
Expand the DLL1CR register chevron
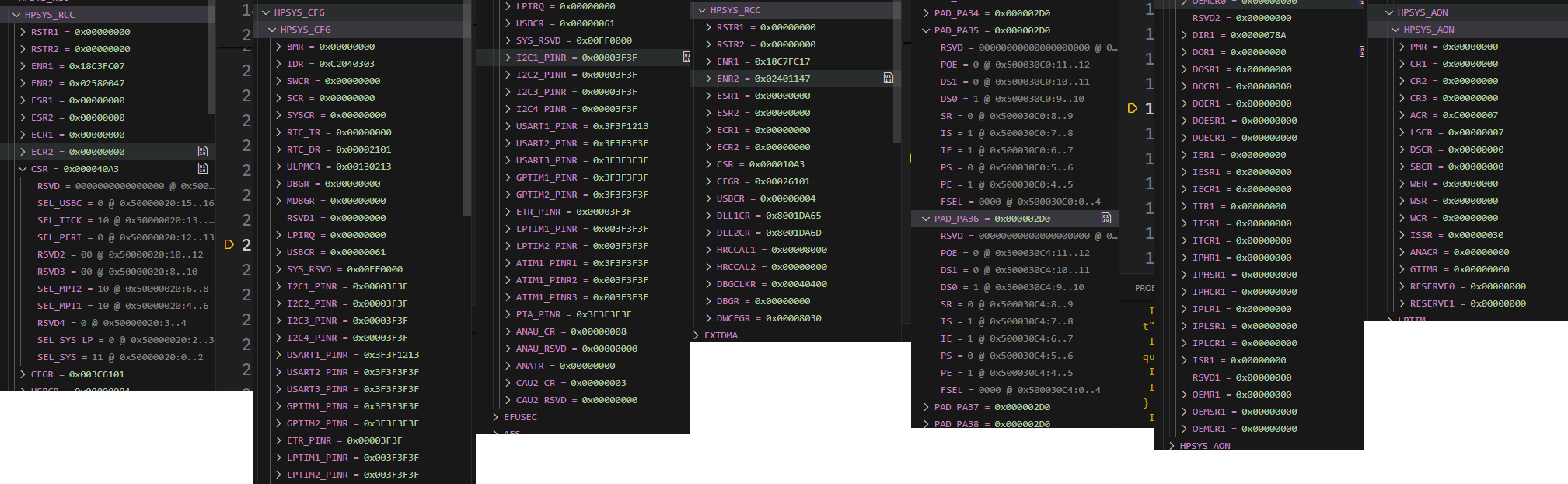[708, 216]
